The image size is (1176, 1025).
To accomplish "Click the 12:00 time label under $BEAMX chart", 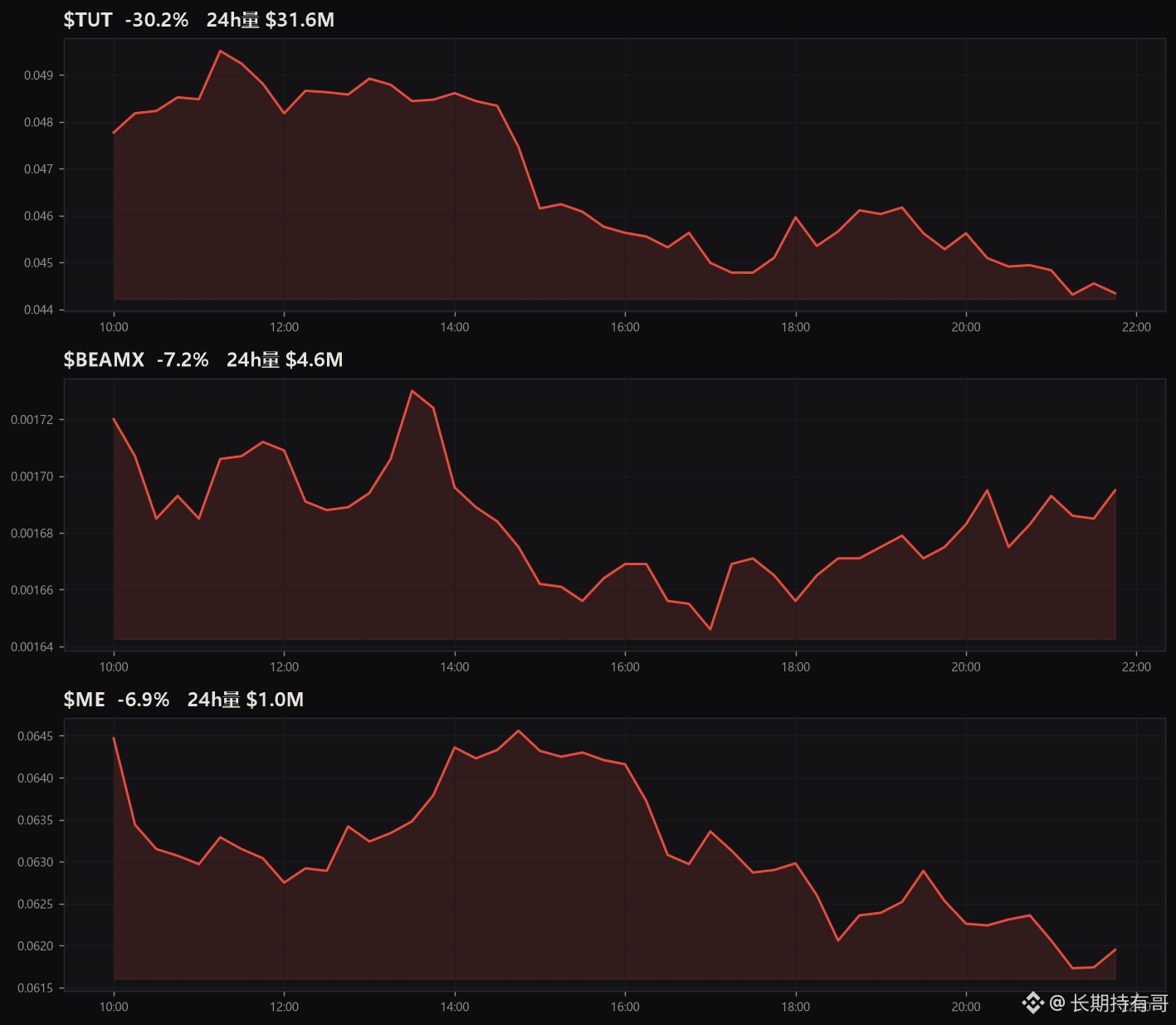I will coord(284,666).
